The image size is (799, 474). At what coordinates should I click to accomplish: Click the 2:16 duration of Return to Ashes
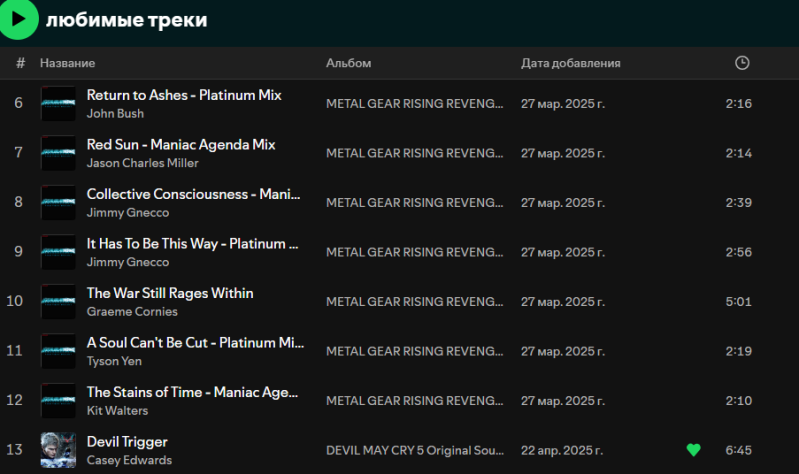pos(738,103)
